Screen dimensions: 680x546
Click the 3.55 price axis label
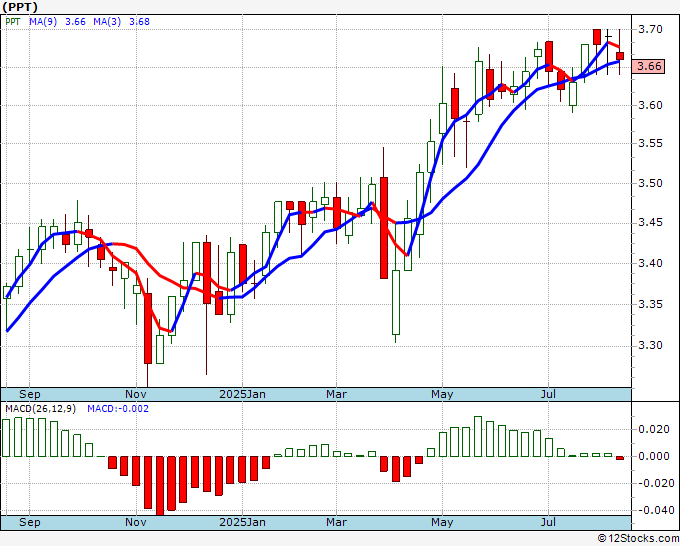click(x=650, y=144)
